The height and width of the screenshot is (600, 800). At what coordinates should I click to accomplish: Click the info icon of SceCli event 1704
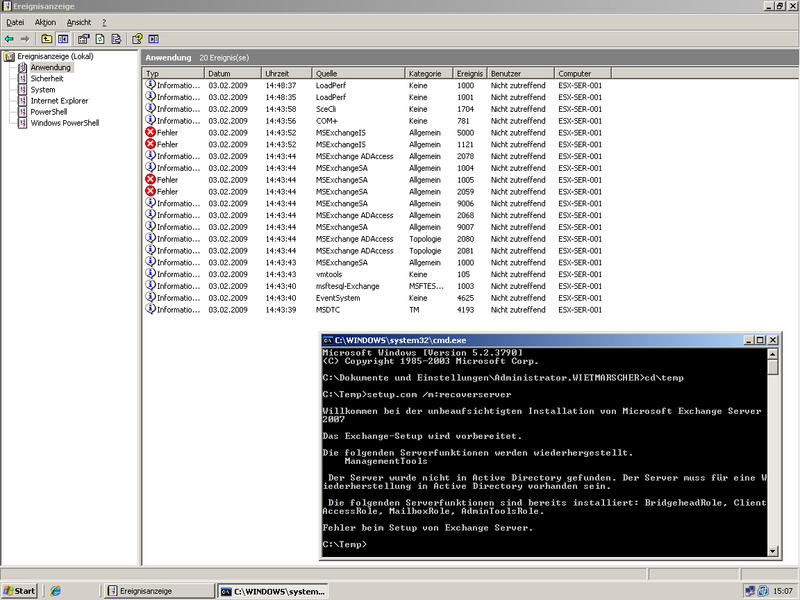pyautogui.click(x=151, y=108)
